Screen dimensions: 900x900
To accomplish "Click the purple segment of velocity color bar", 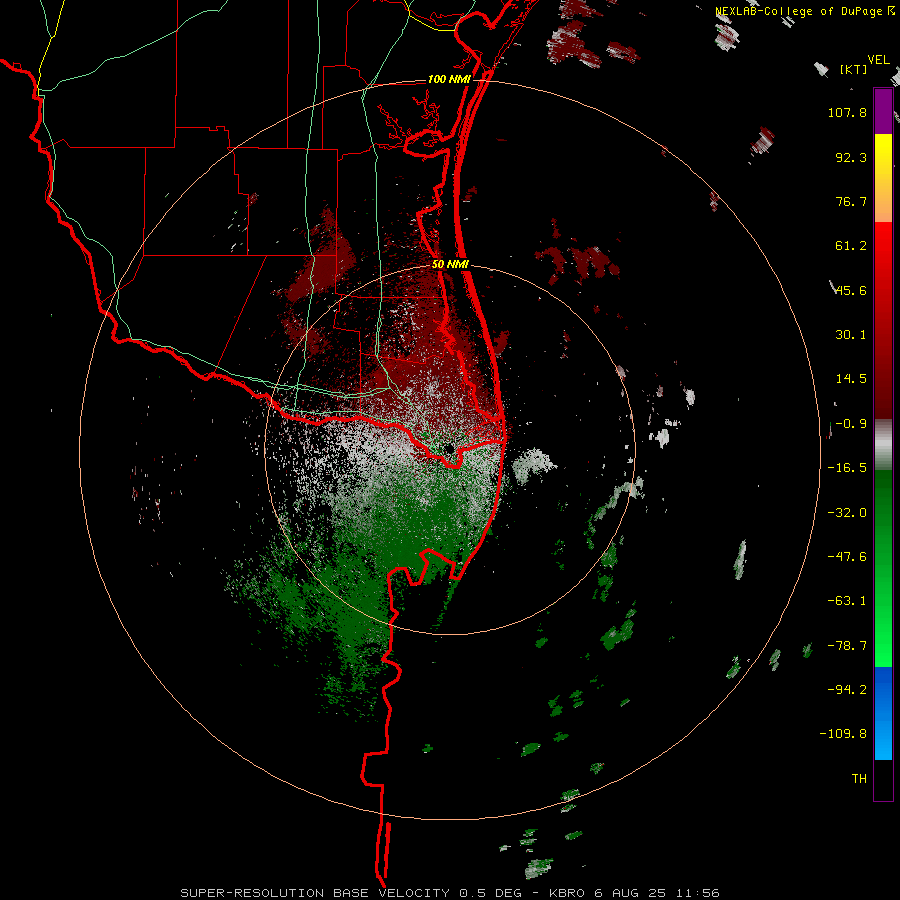I will (x=883, y=111).
